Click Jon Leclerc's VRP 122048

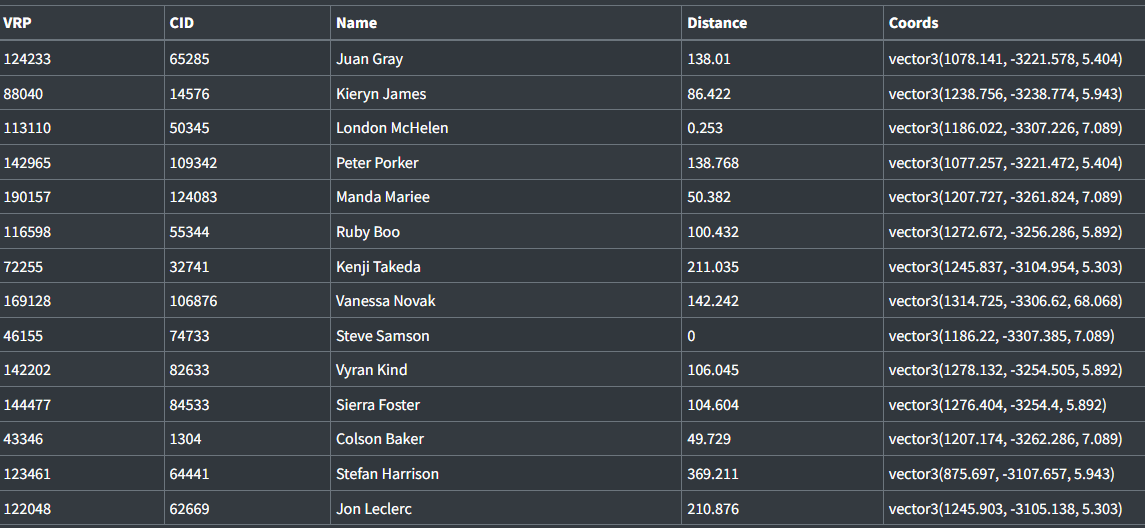click(27, 509)
